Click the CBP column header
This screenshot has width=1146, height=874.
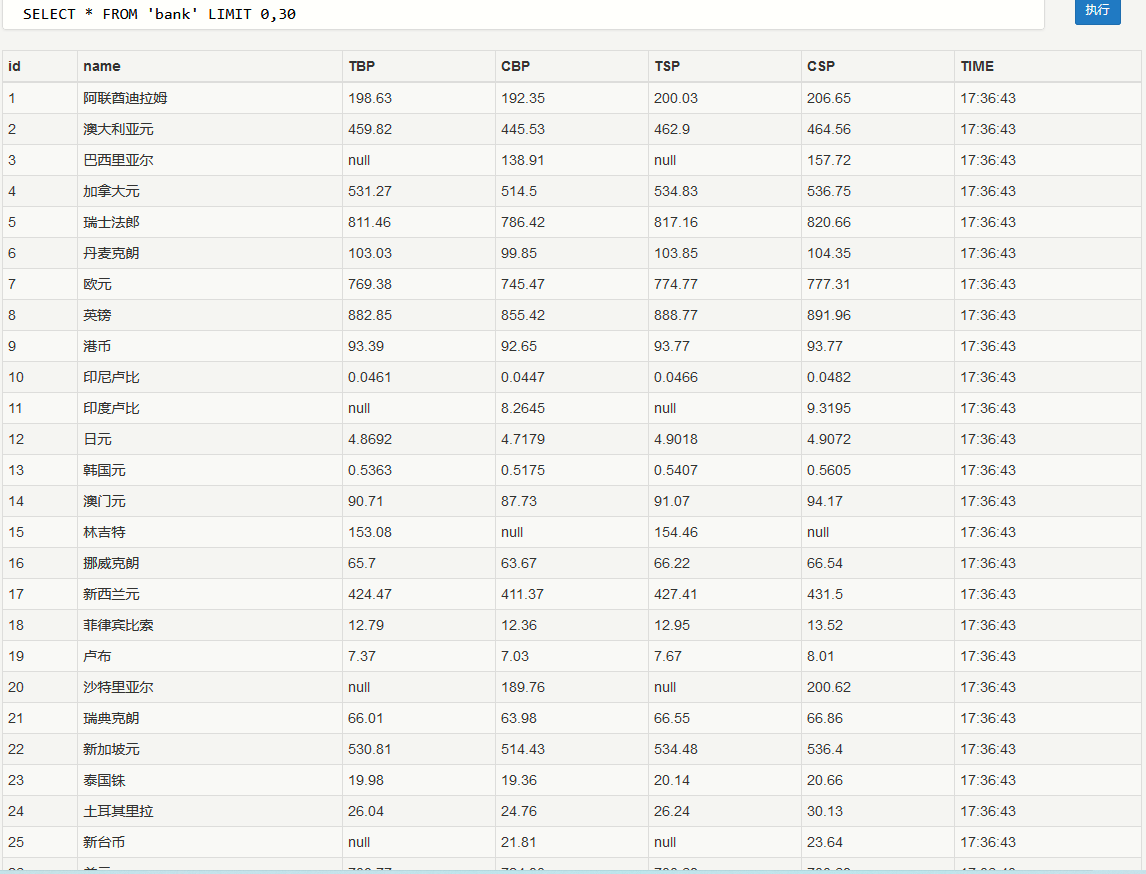point(515,66)
